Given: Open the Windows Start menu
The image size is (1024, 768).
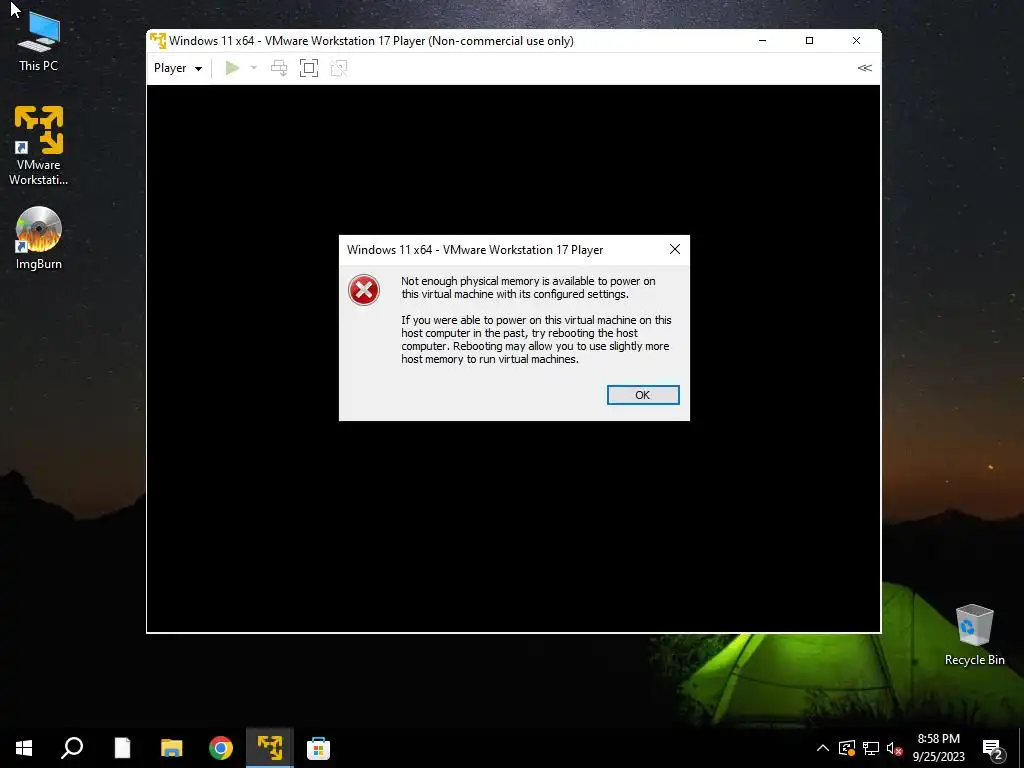Looking at the screenshot, I should (x=24, y=748).
